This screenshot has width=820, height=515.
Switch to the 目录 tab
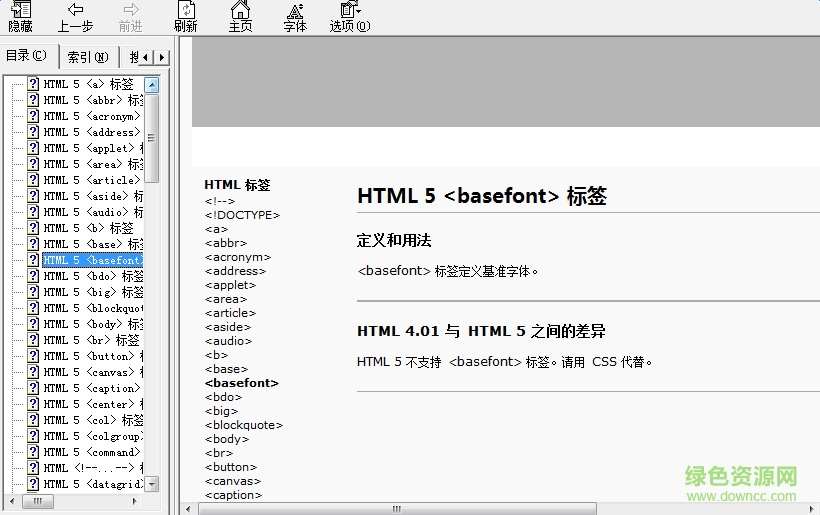point(27,56)
